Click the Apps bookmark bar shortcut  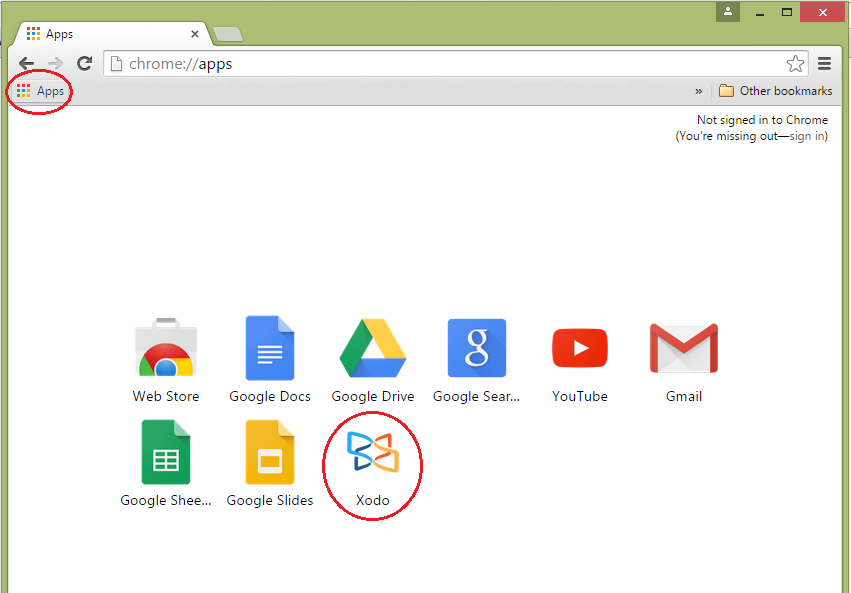pos(41,91)
